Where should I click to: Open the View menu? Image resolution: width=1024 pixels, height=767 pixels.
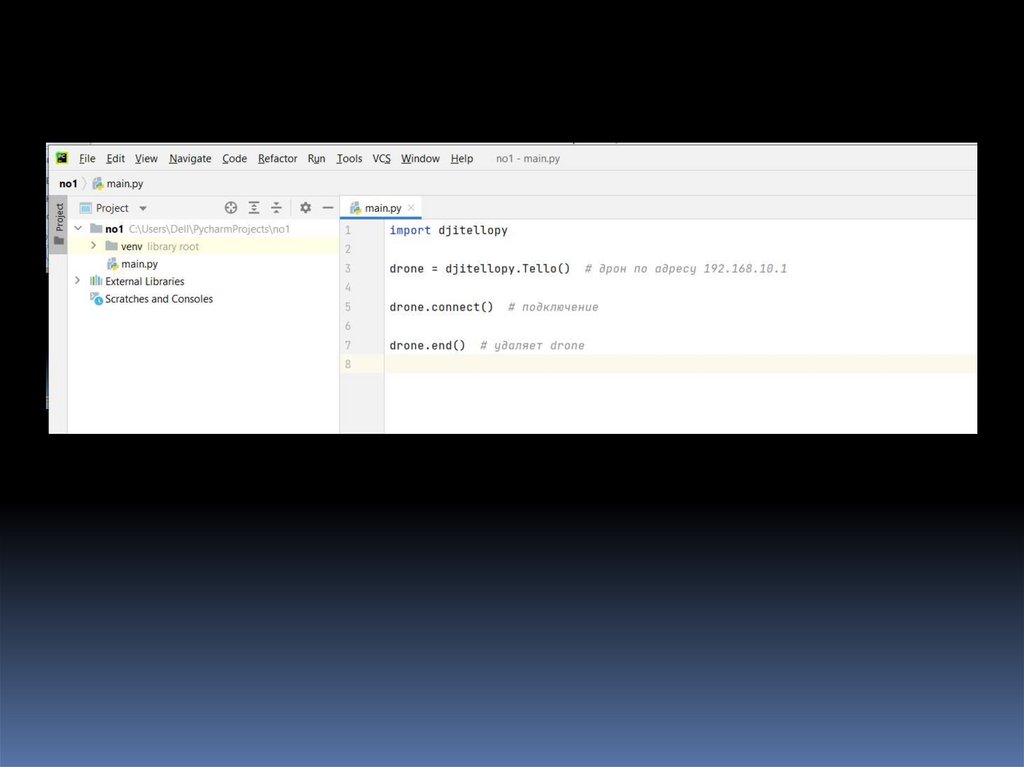point(146,158)
